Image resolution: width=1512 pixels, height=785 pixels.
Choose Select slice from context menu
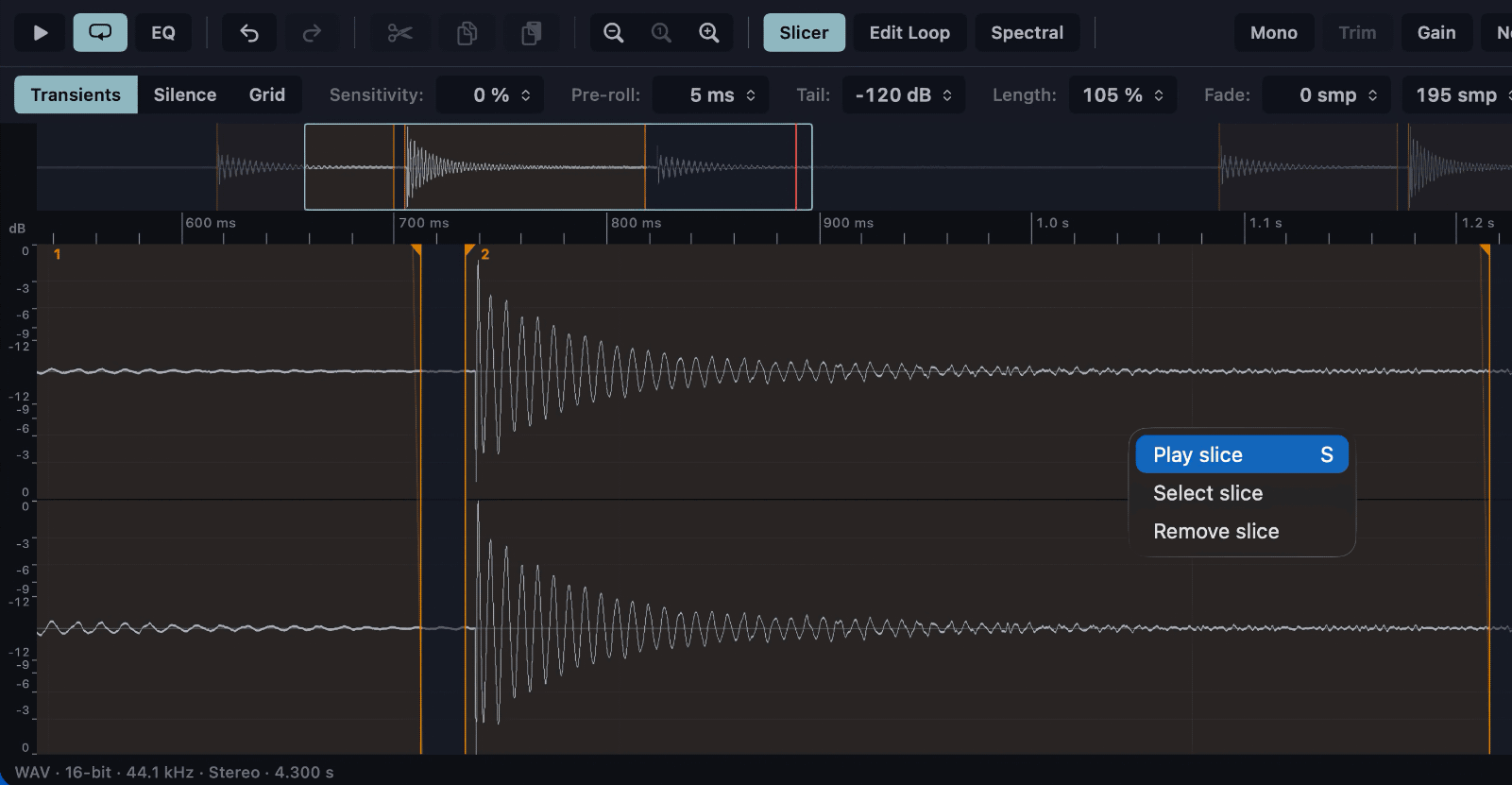1242,493
